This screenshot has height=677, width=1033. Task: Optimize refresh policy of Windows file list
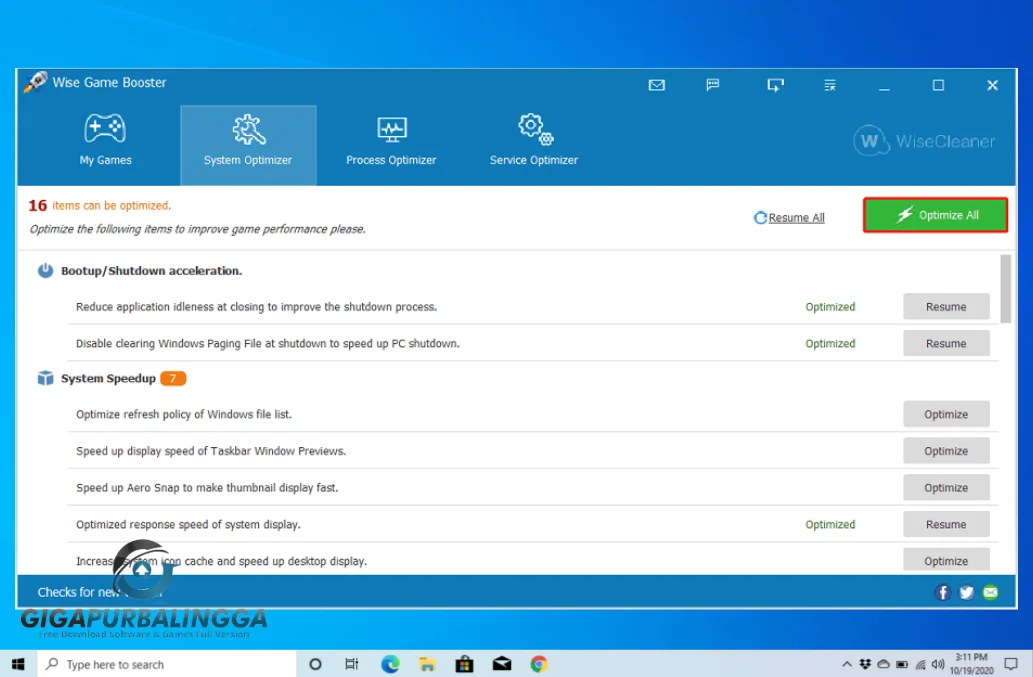[x=946, y=414]
